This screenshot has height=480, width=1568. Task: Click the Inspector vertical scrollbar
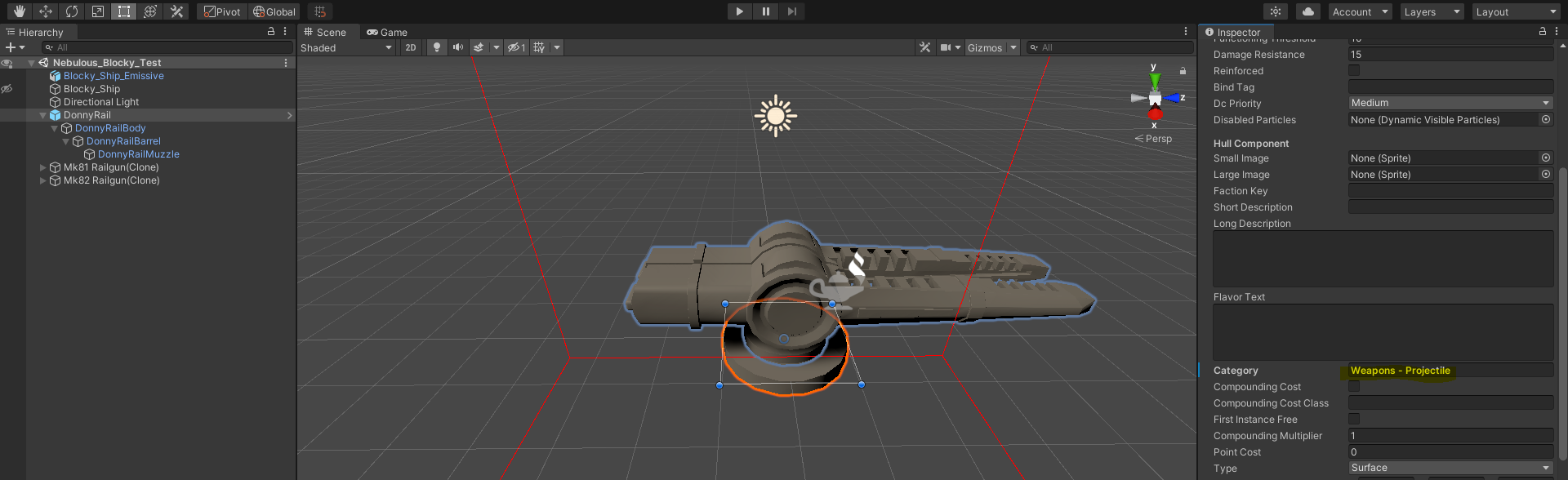(1562, 314)
